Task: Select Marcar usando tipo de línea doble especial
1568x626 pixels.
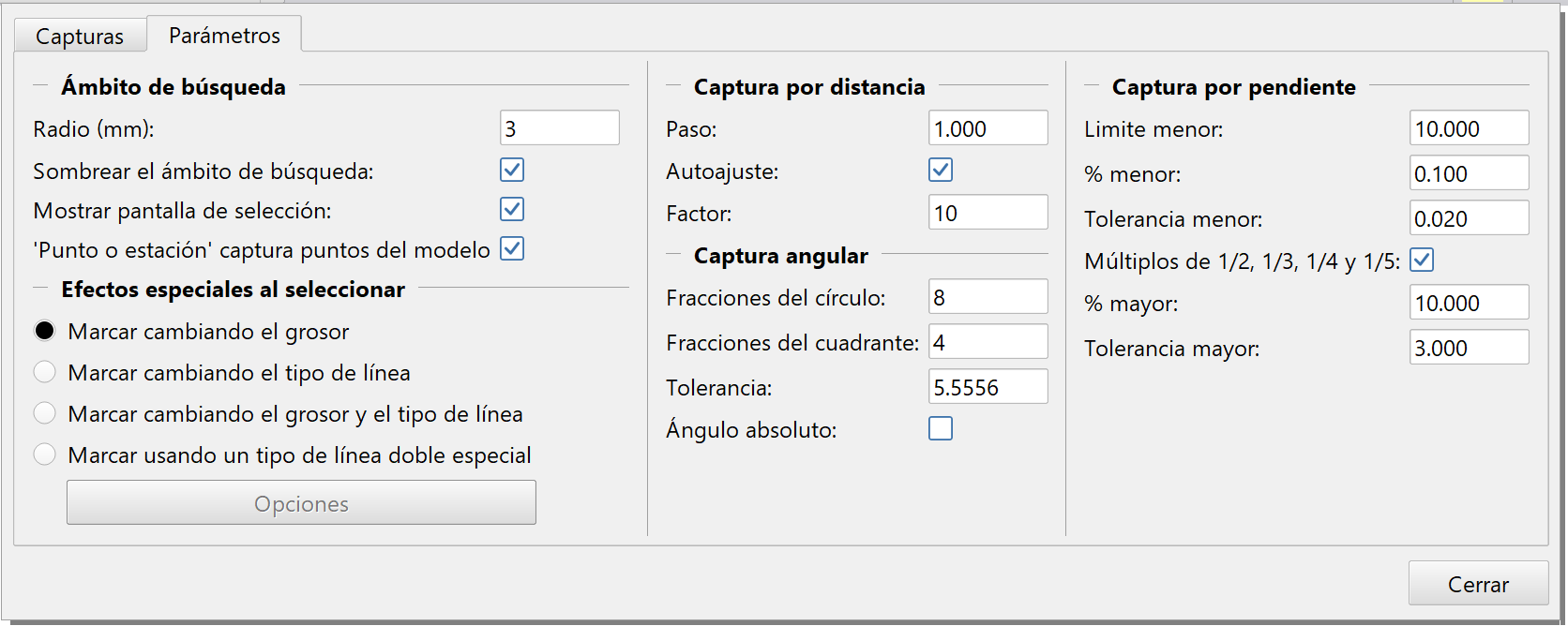Action: pos(44,455)
